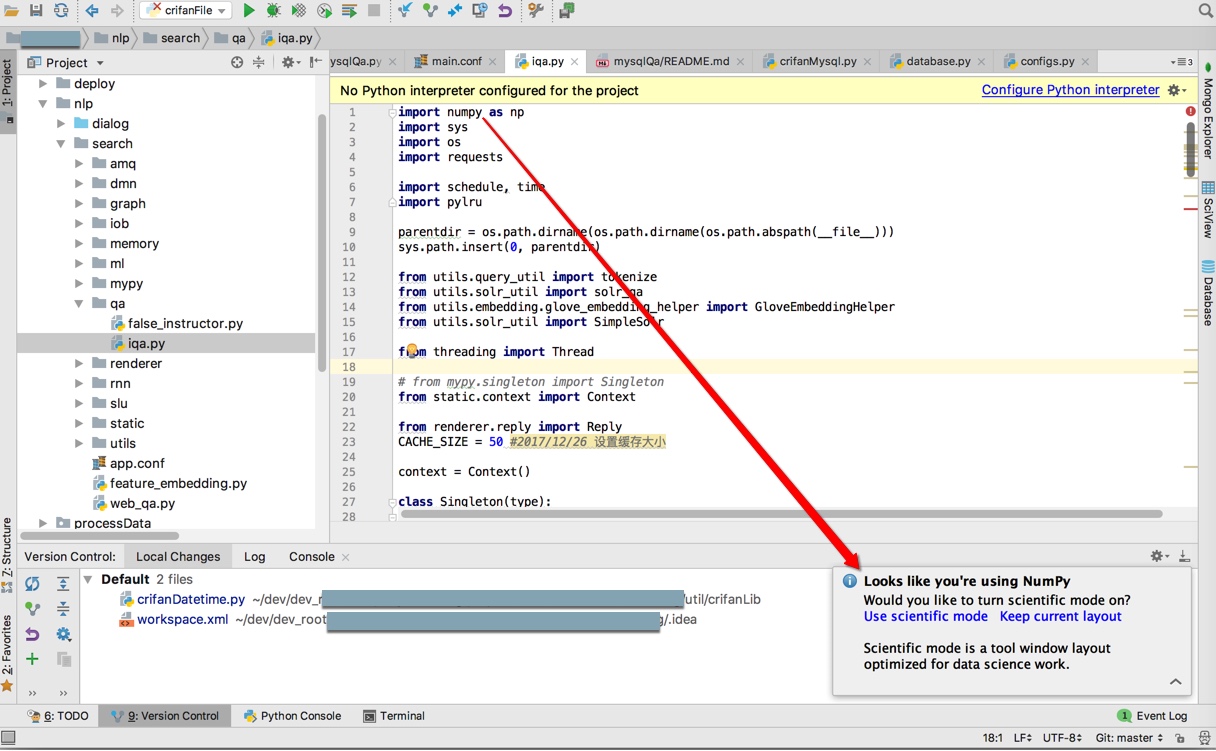Viewport: 1216px width, 751px height.
Task: Click Use scientific mode link
Action: [925, 617]
